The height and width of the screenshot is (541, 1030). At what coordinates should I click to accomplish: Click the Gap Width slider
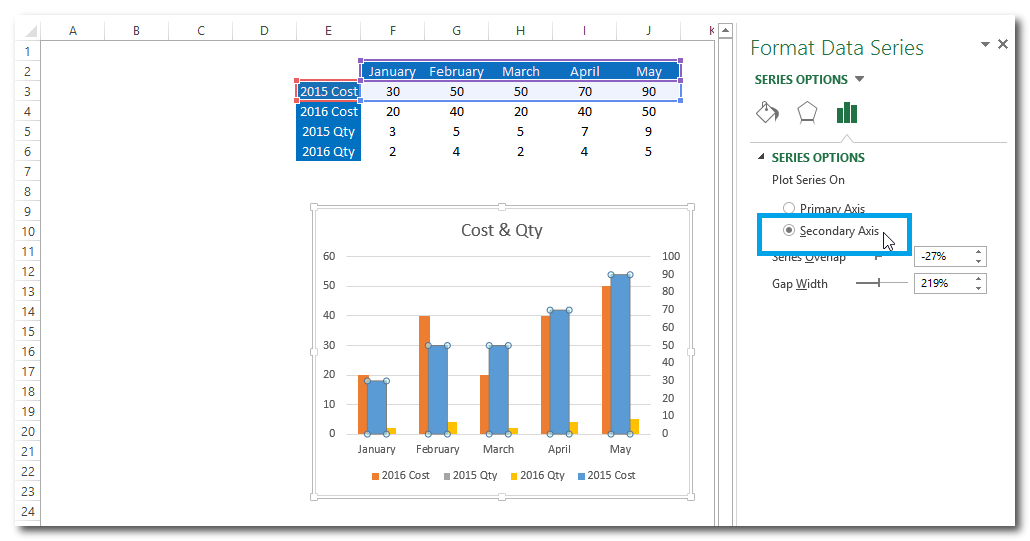(x=880, y=284)
